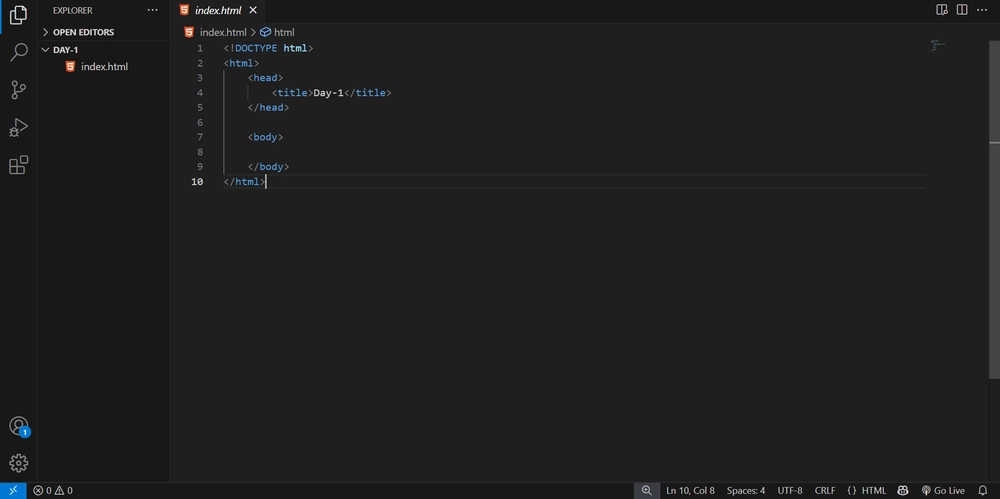
Task: Change end of line sequence CRLF
Action: (825, 491)
